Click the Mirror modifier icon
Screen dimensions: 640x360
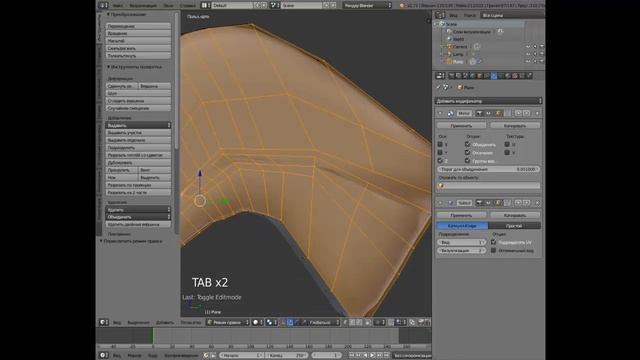450,113
